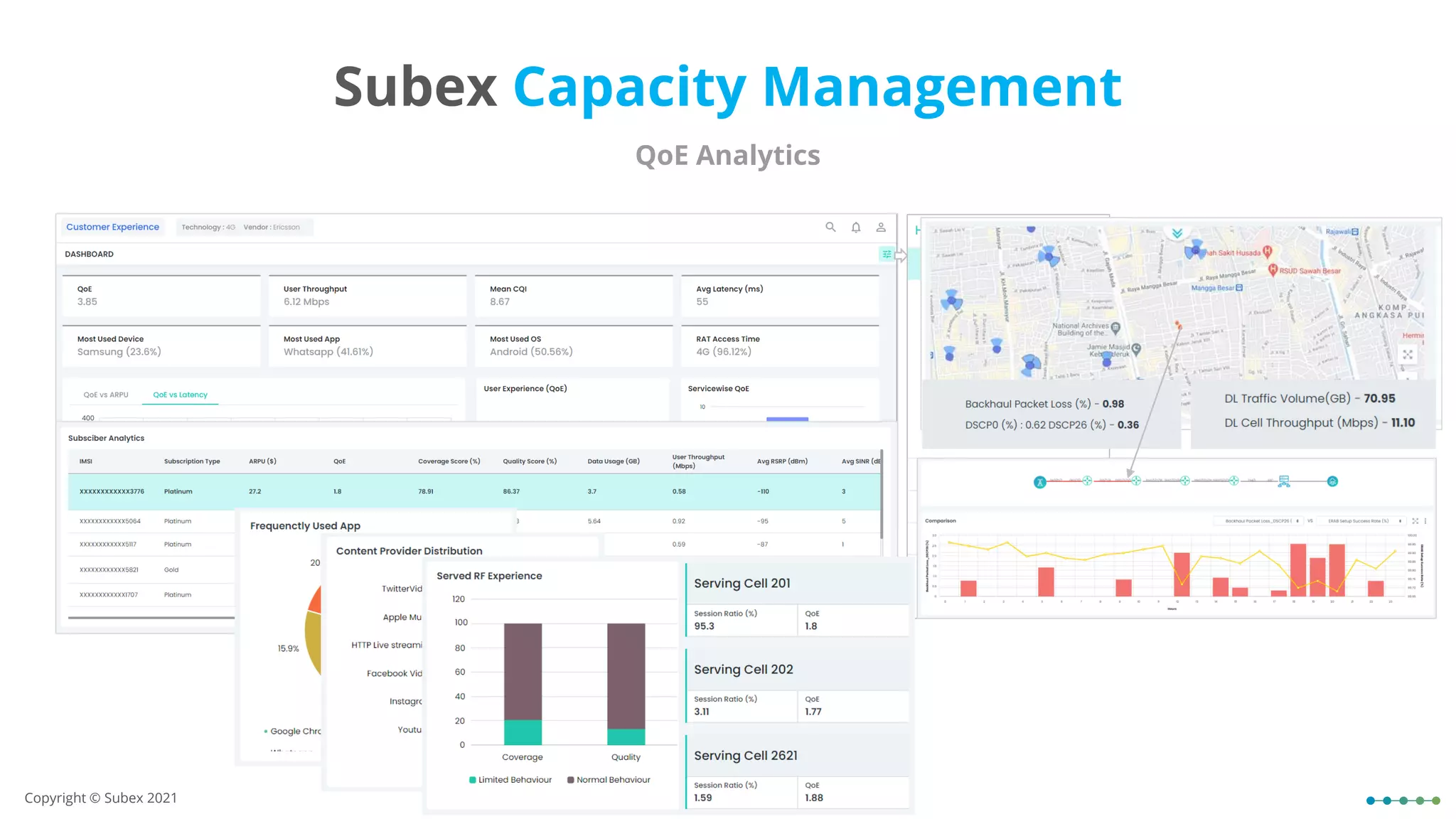Switch to the QoE vs ARPU tab
Image resolution: width=1456 pixels, height=819 pixels.
tap(106, 395)
